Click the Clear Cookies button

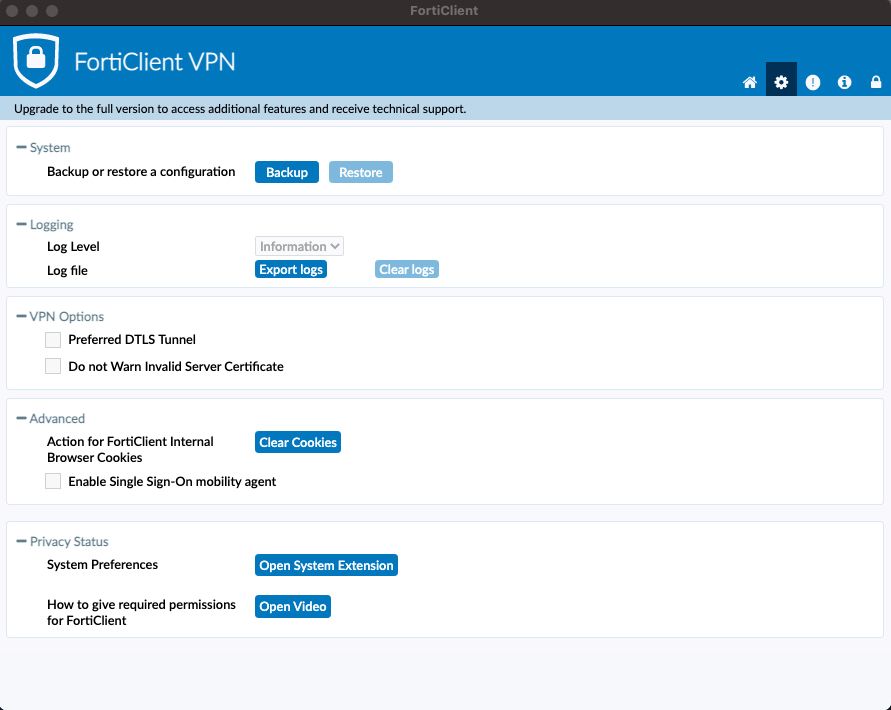(298, 442)
